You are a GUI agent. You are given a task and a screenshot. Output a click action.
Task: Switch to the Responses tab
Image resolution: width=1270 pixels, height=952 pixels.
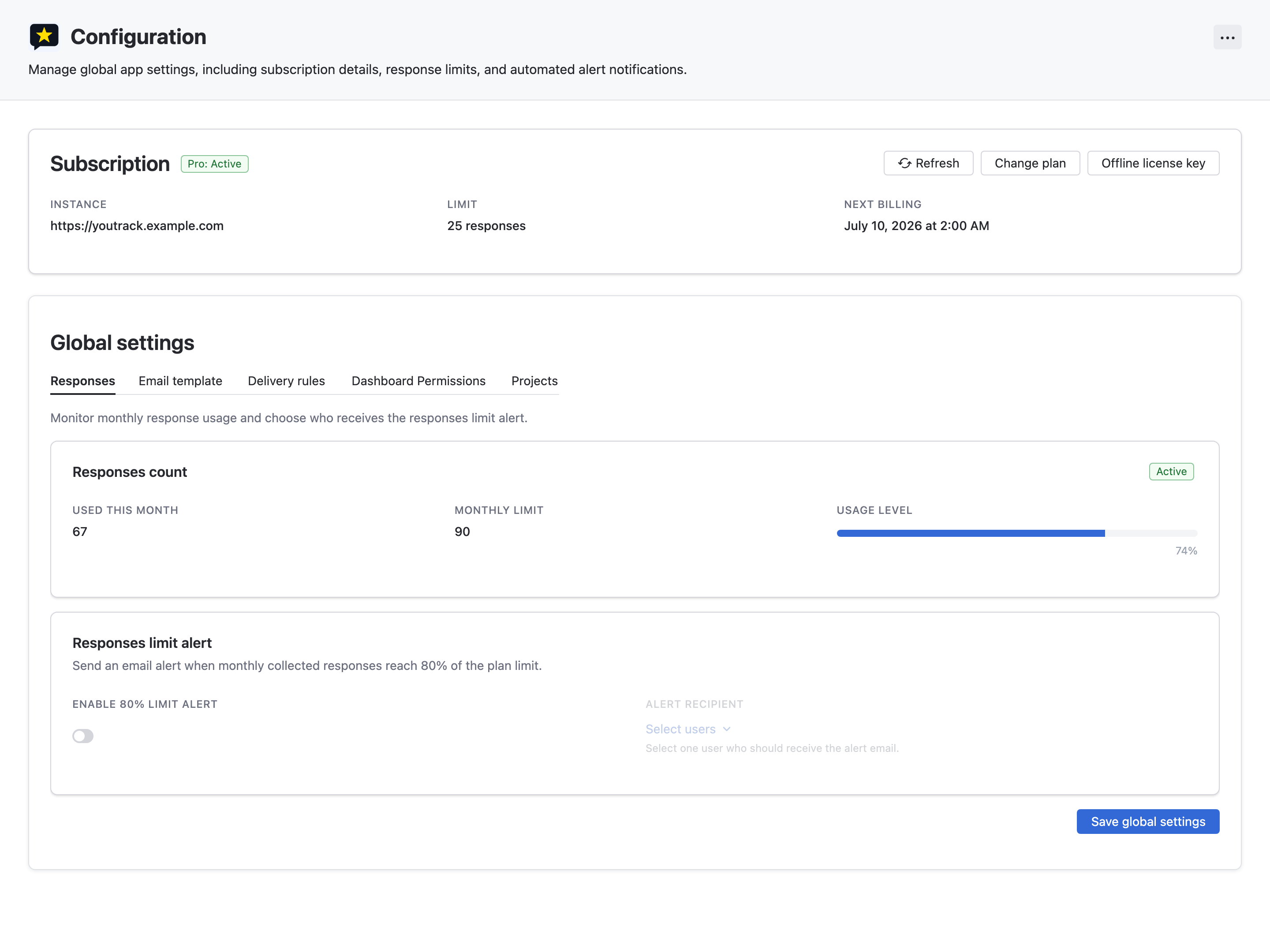(82, 381)
